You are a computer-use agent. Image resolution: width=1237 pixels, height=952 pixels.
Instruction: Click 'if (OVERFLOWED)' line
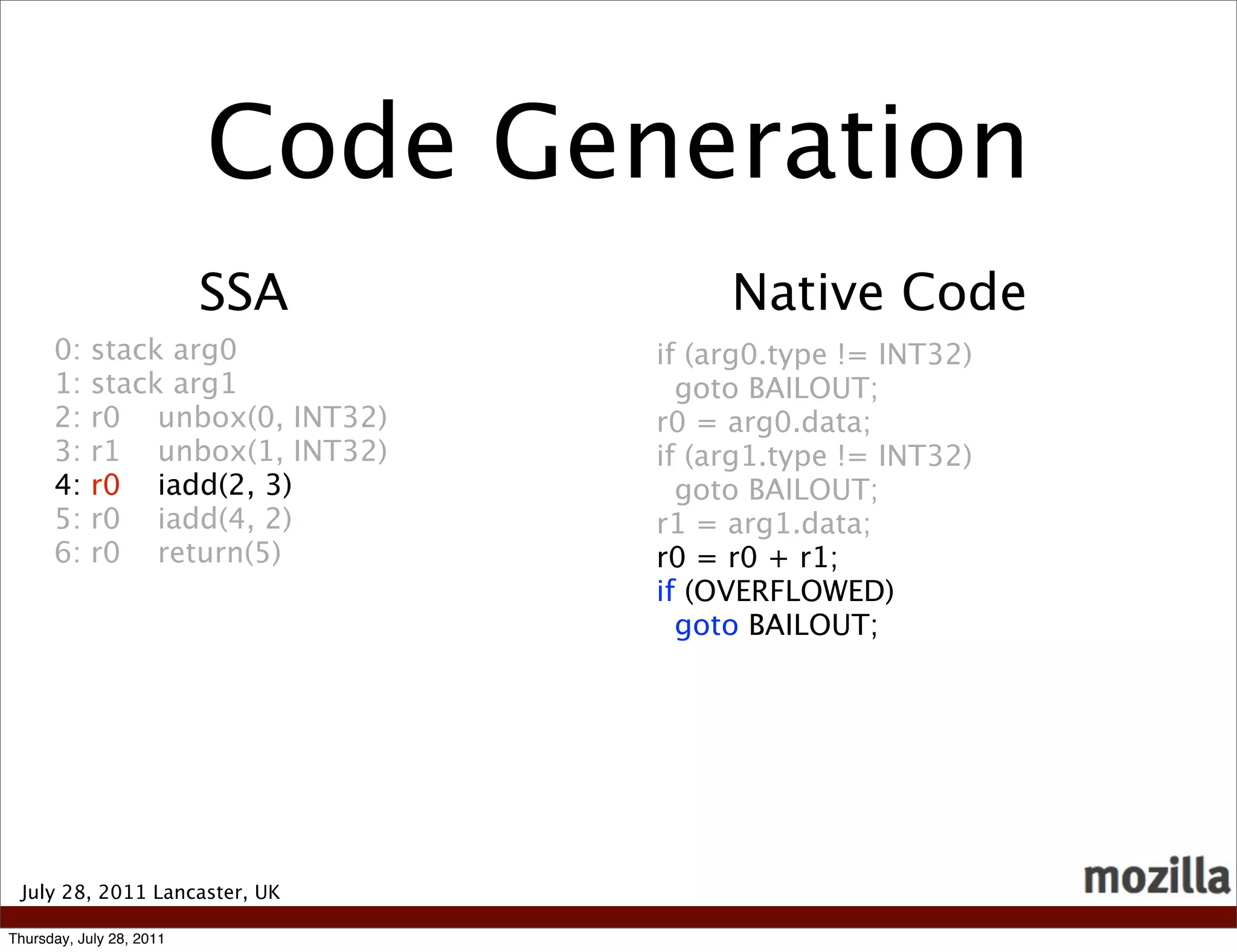776,591
